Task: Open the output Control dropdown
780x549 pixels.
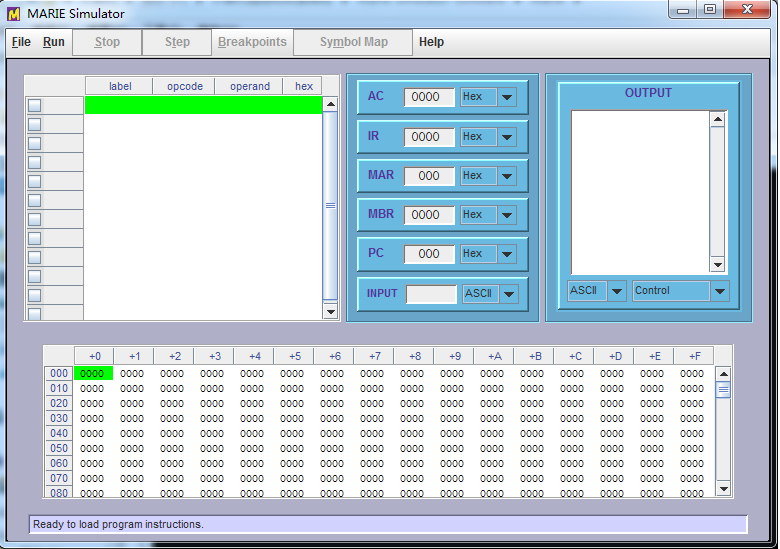Action: 720,291
